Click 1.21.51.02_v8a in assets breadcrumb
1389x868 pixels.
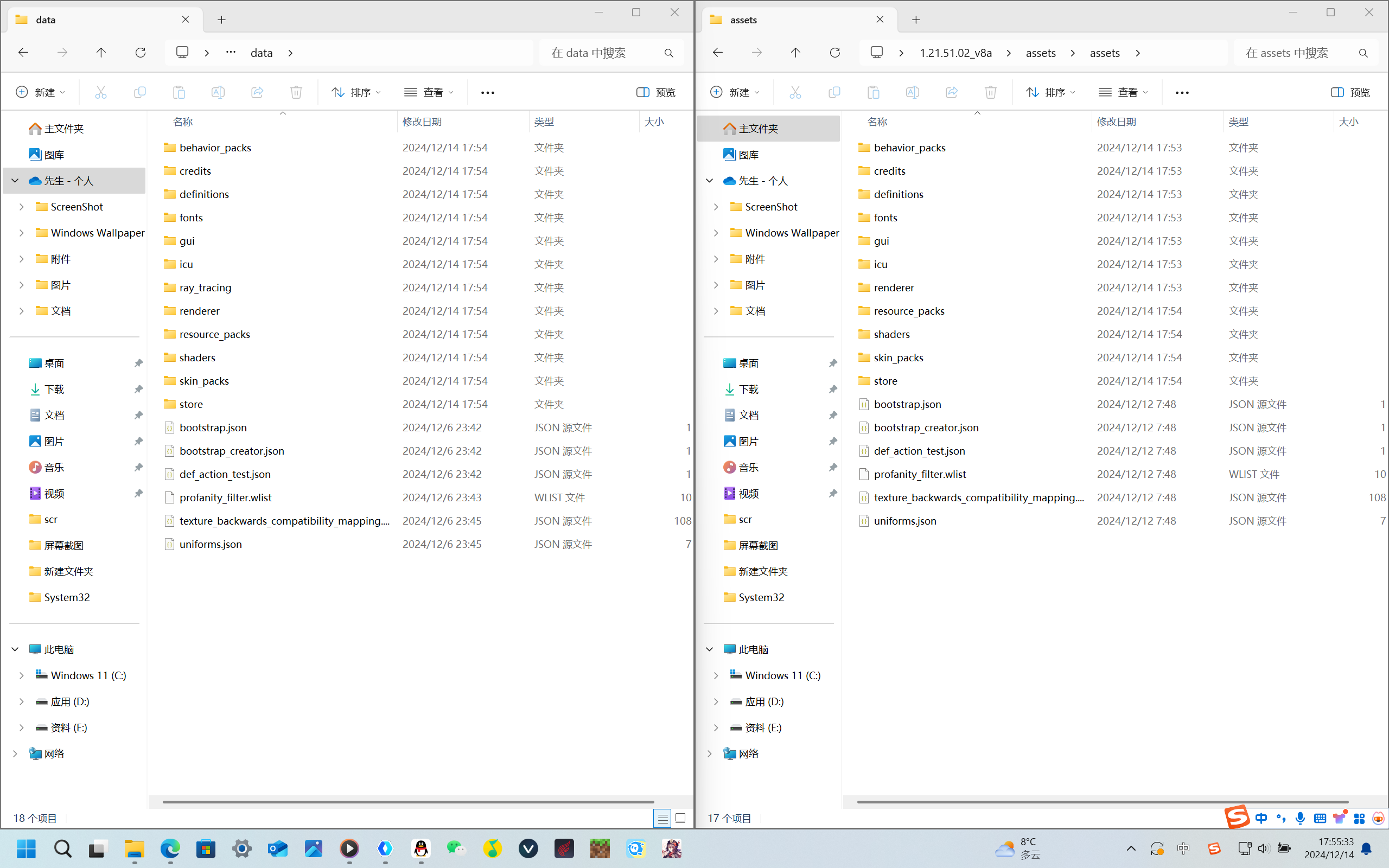[x=955, y=53]
